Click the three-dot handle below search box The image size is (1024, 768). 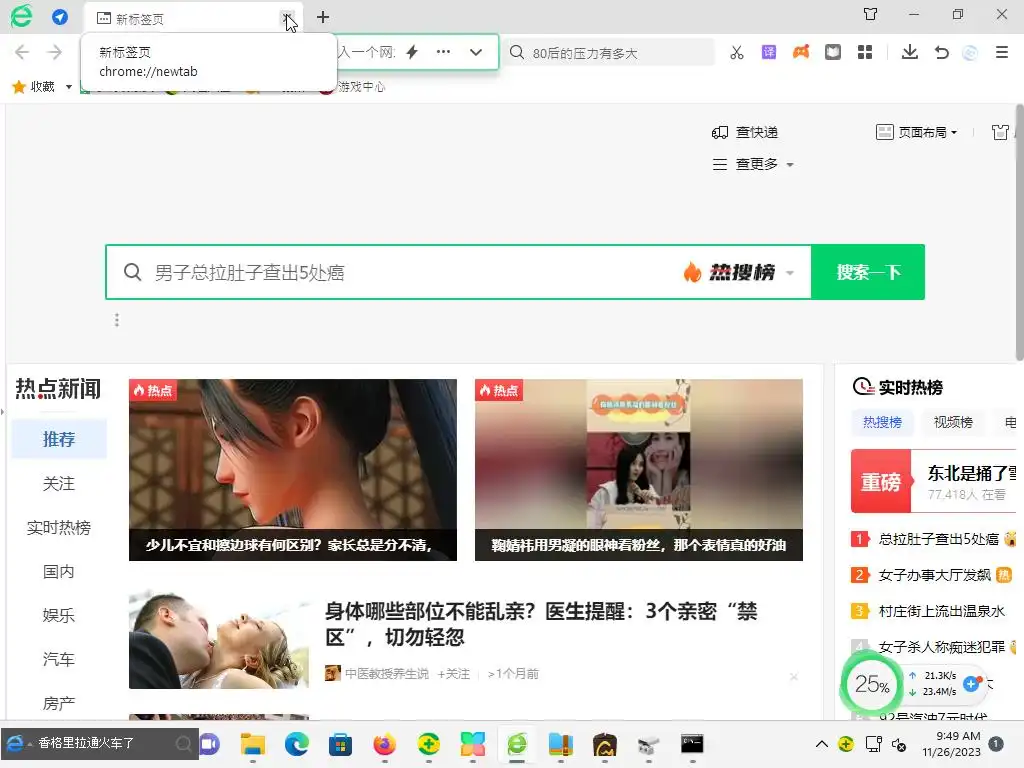click(117, 320)
